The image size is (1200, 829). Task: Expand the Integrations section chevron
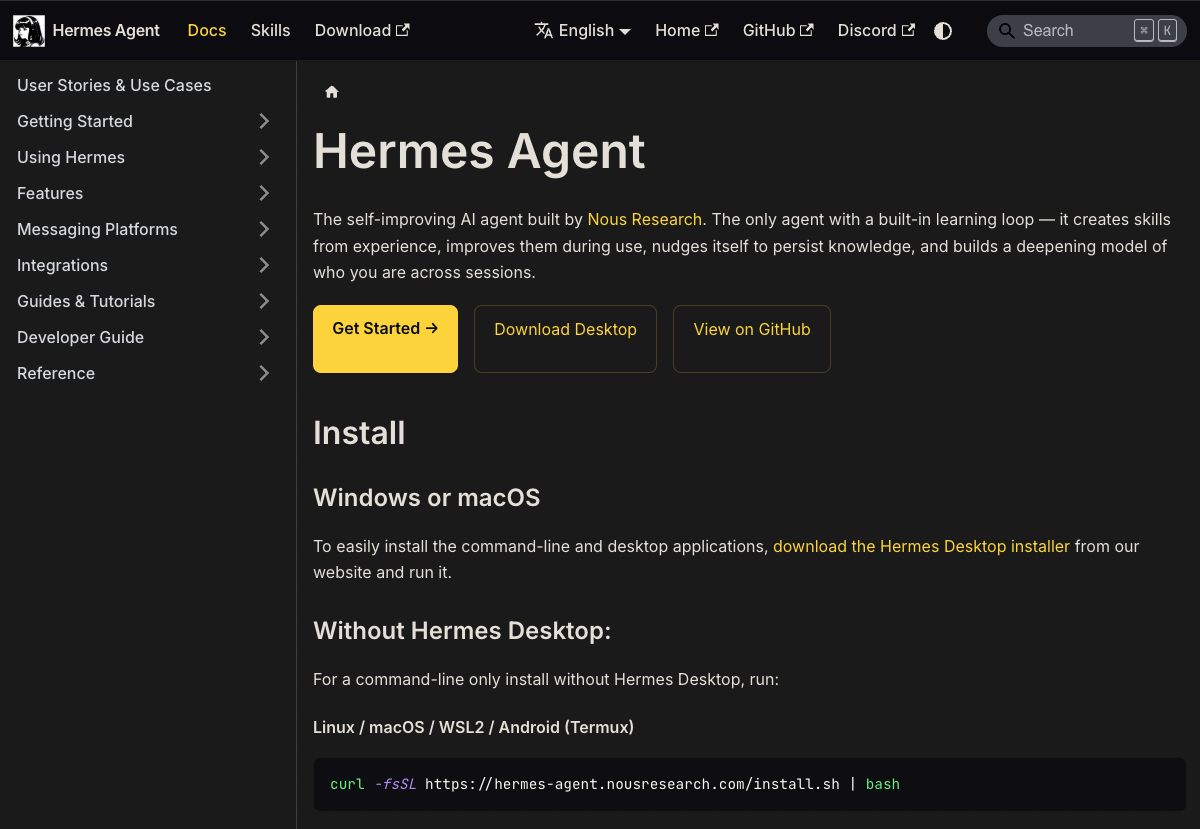pyautogui.click(x=264, y=265)
